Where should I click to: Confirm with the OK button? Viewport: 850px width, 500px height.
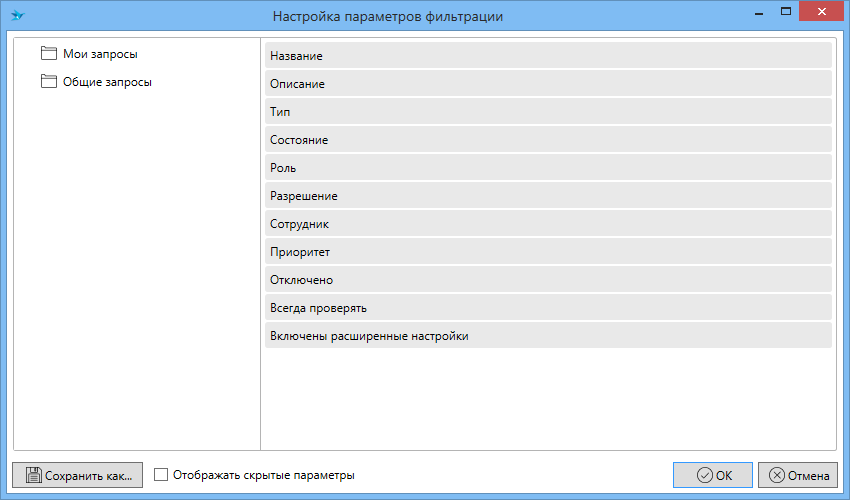[x=713, y=475]
